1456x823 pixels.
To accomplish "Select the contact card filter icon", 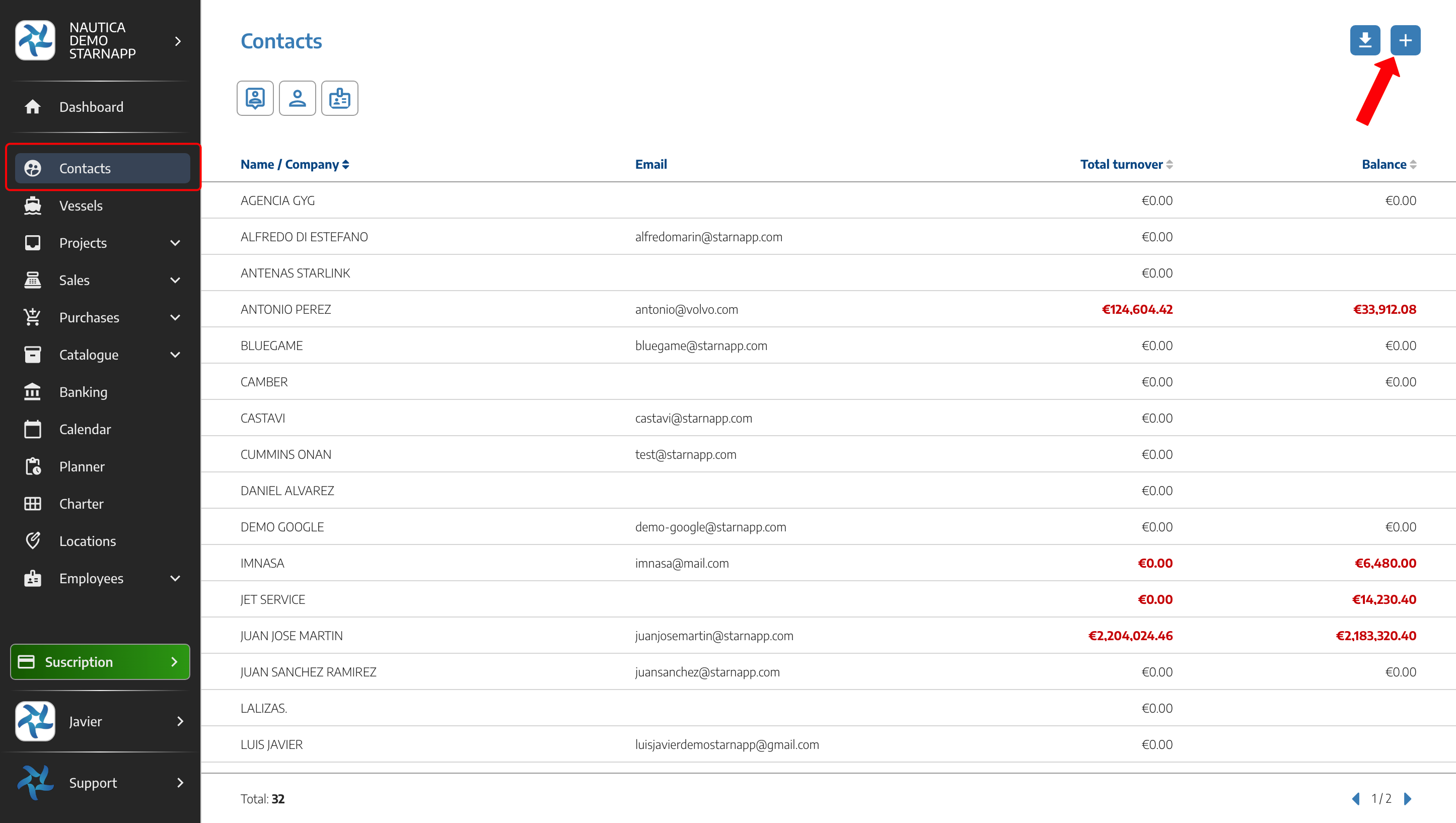I will (255, 98).
